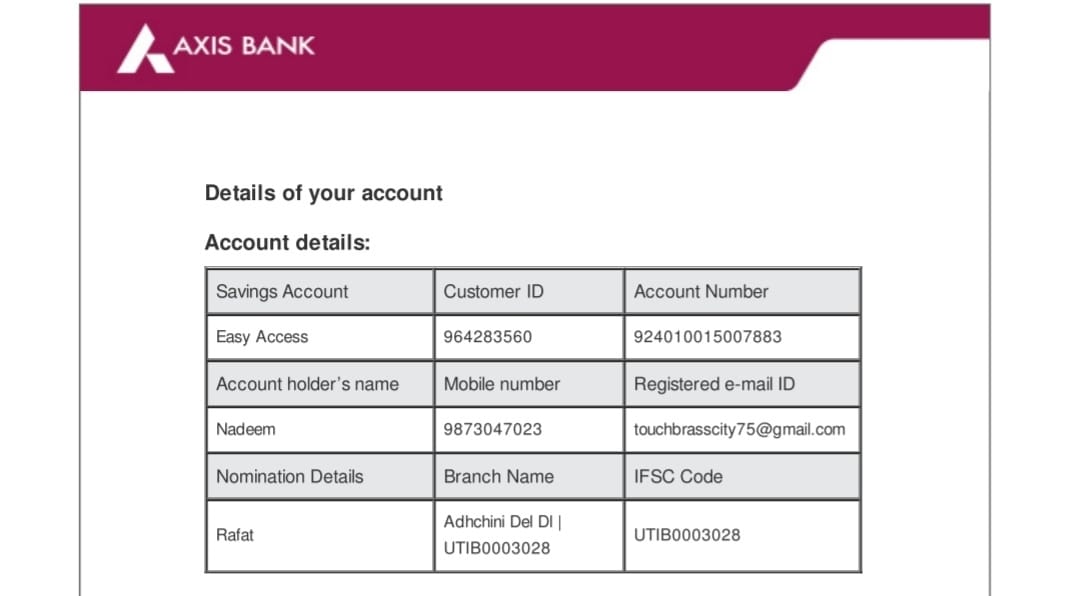The width and height of the screenshot is (1080, 596).
Task: Open the touchbrasscity75@gmail.com email address
Action: 739,429
